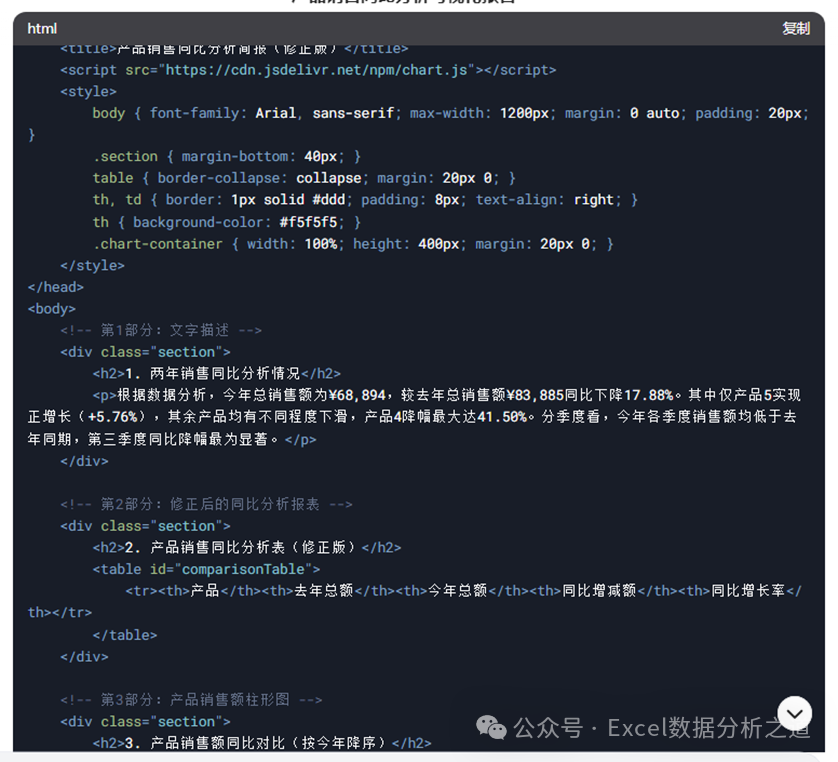
Task: Click the th background-color #f5f5f5 rule
Action: click(x=227, y=222)
